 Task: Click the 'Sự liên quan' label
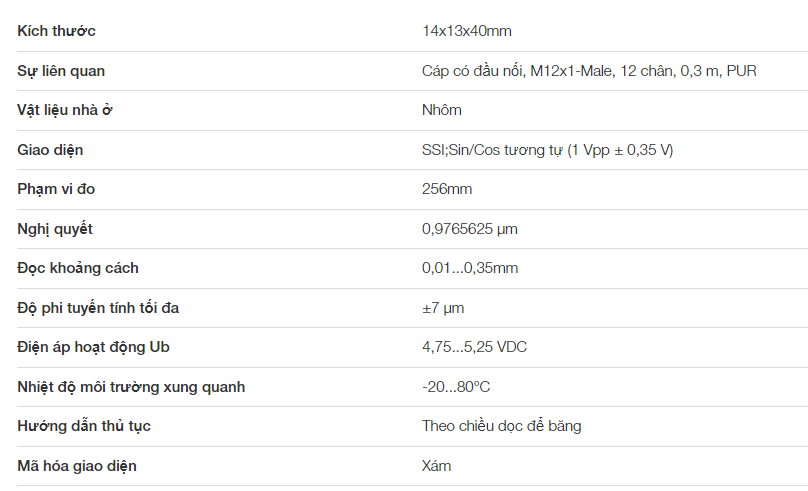pos(61,71)
